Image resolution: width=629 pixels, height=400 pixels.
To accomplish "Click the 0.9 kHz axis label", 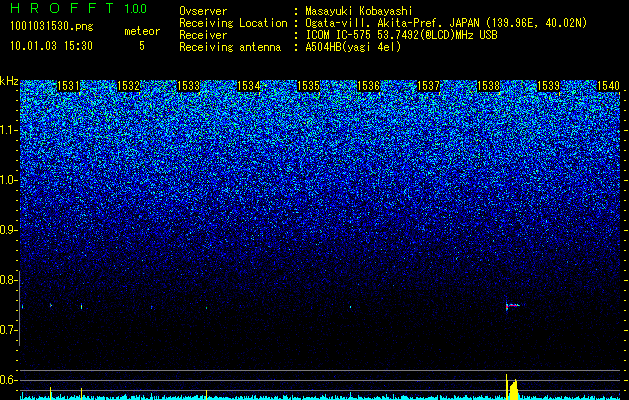I will pos(9,230).
